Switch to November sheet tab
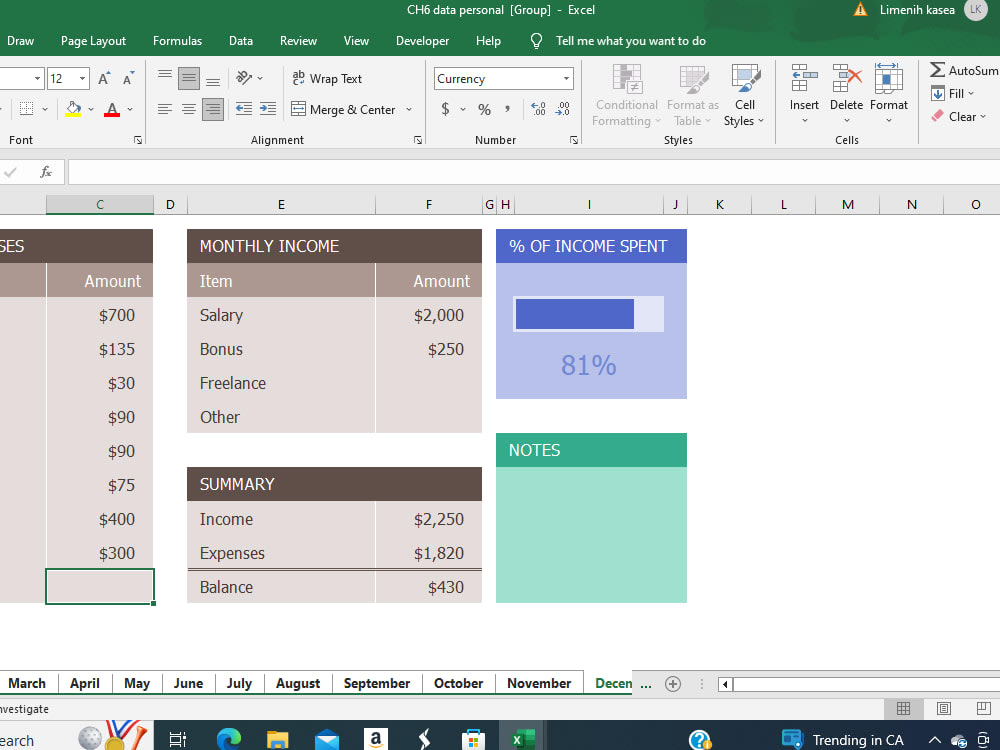The image size is (1000, 750). [539, 683]
